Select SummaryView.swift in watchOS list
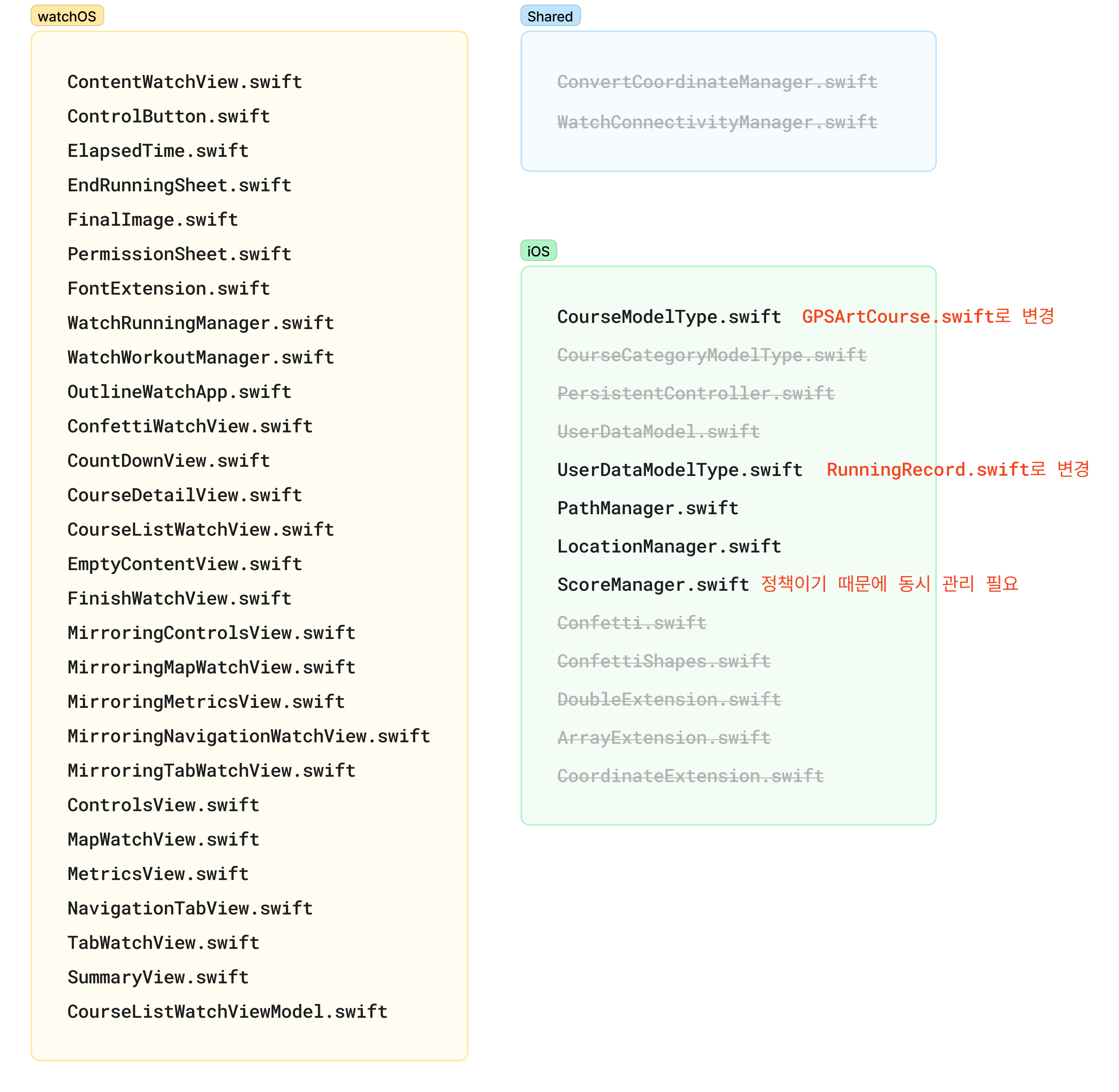Image resolution: width=1119 pixels, height=1092 pixels. 158,976
